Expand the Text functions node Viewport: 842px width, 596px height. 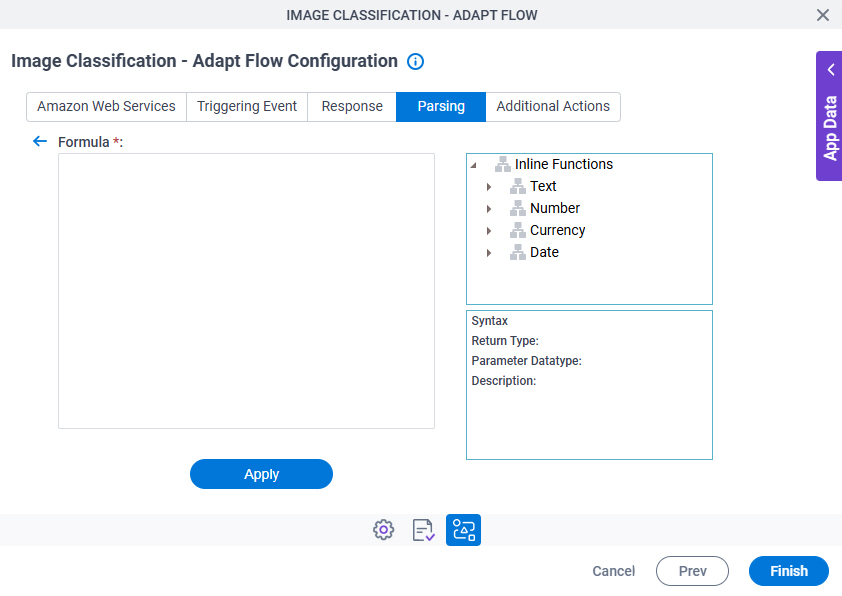click(489, 187)
